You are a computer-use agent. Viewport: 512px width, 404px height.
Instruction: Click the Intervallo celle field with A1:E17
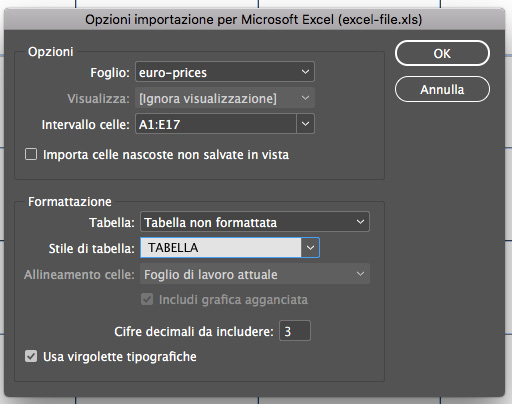(x=216, y=124)
